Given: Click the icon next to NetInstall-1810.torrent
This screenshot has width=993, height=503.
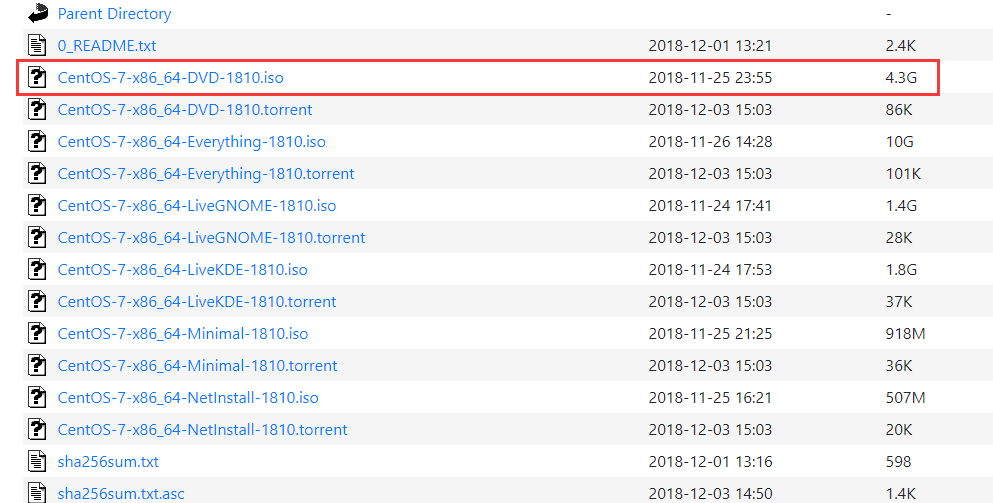Looking at the screenshot, I should tap(37, 429).
